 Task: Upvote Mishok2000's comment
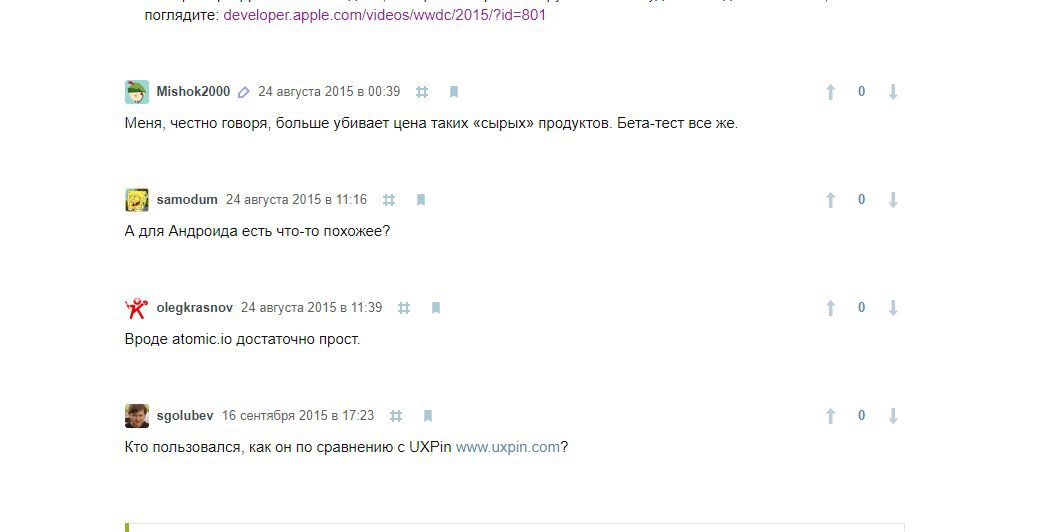[830, 92]
